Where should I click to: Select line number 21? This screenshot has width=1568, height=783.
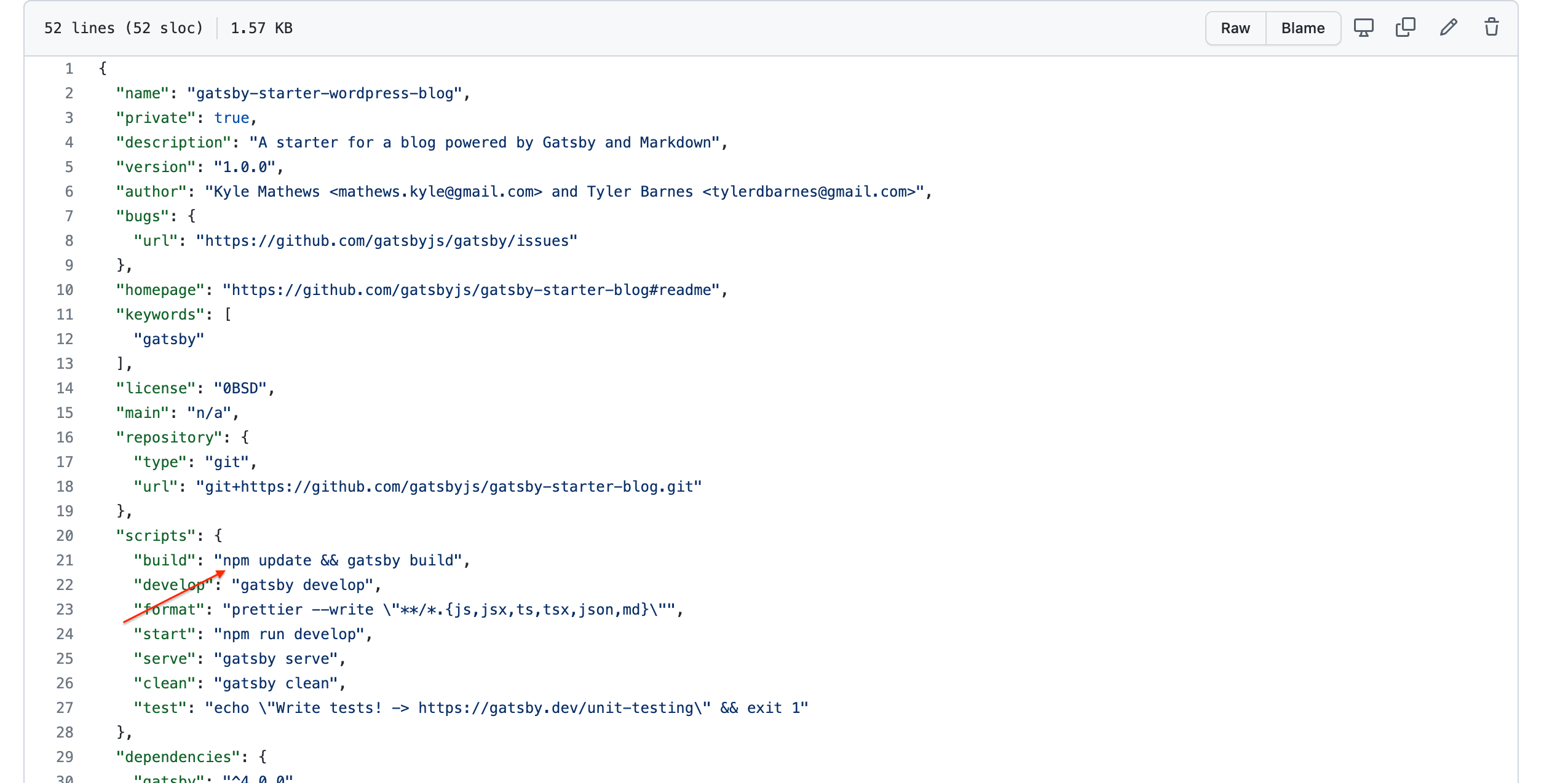(x=65, y=561)
